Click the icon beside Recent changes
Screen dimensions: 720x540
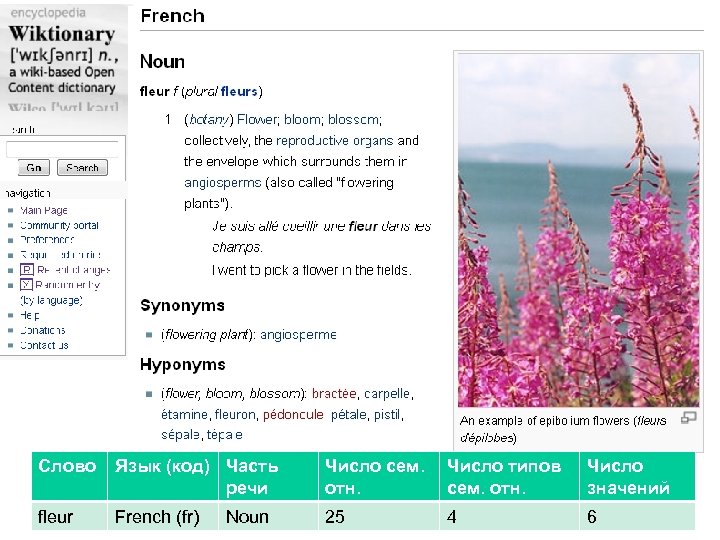point(27,270)
